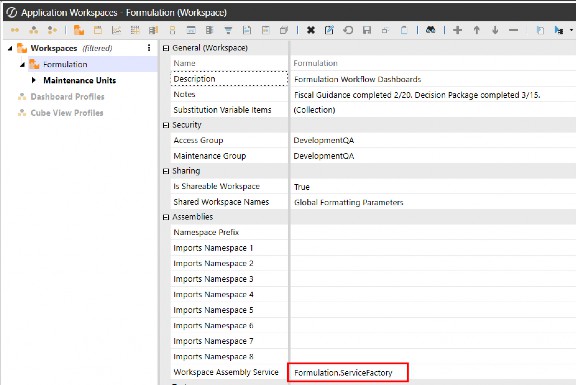Select the Formulation workspace in tree
Screen dimensions: 576x385
click(x=65, y=64)
